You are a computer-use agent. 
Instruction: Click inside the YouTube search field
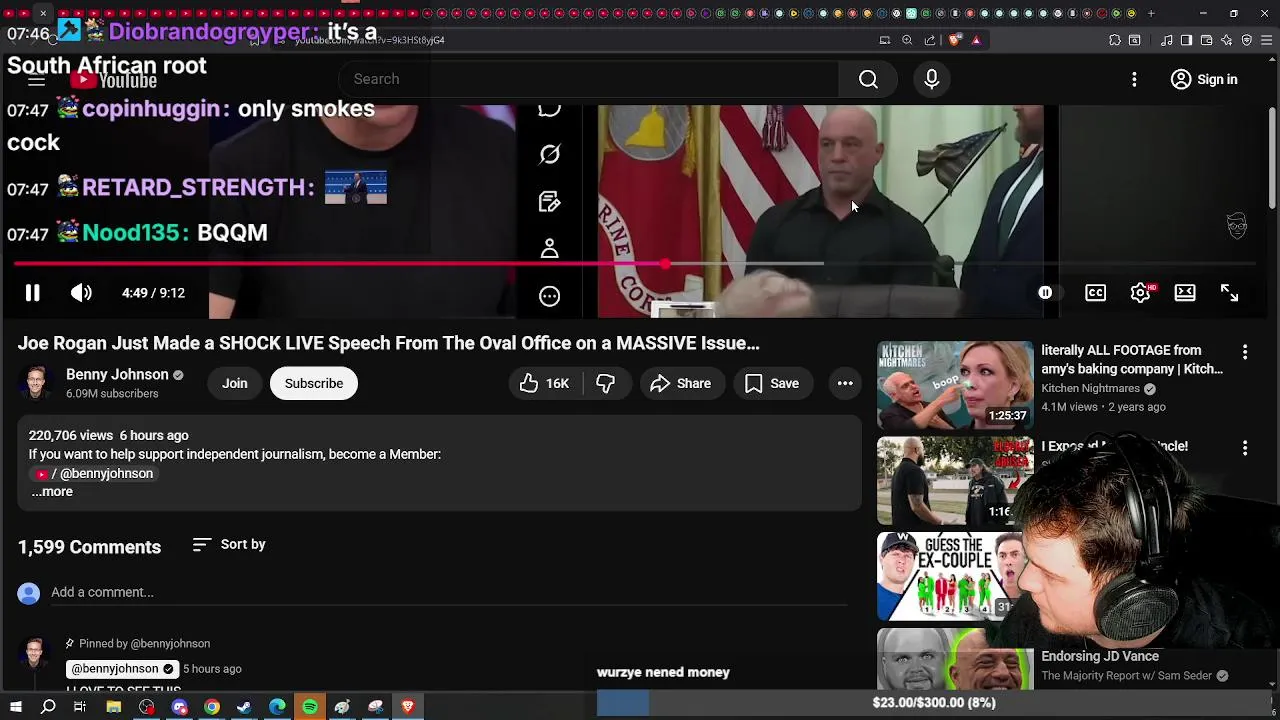590,79
